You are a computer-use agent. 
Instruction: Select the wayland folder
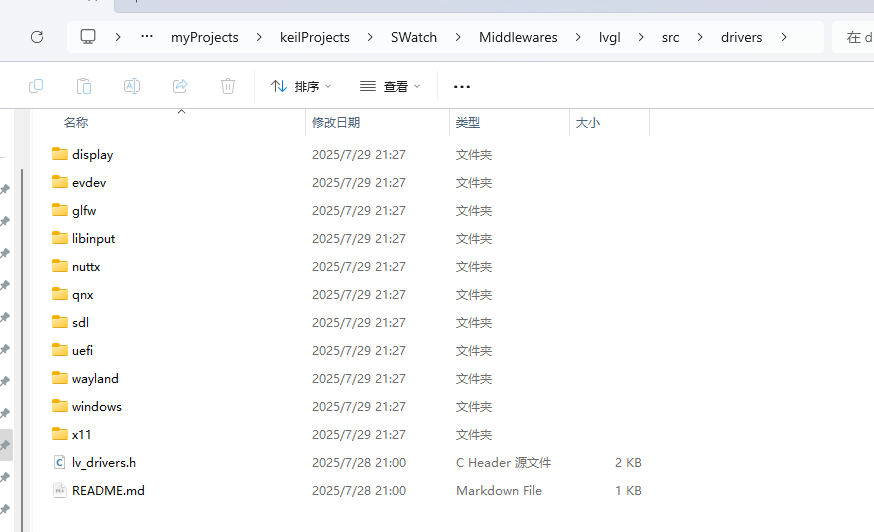tap(95, 379)
